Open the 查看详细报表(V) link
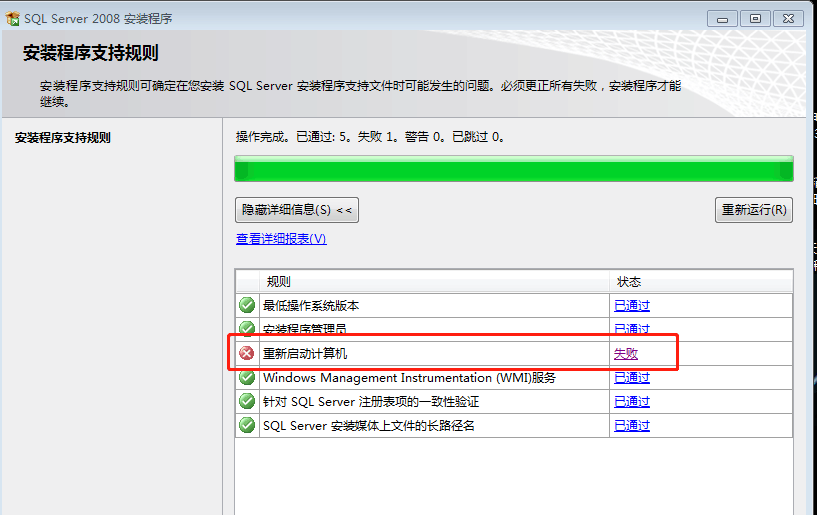Viewport: 817px width, 515px height. (x=281, y=239)
